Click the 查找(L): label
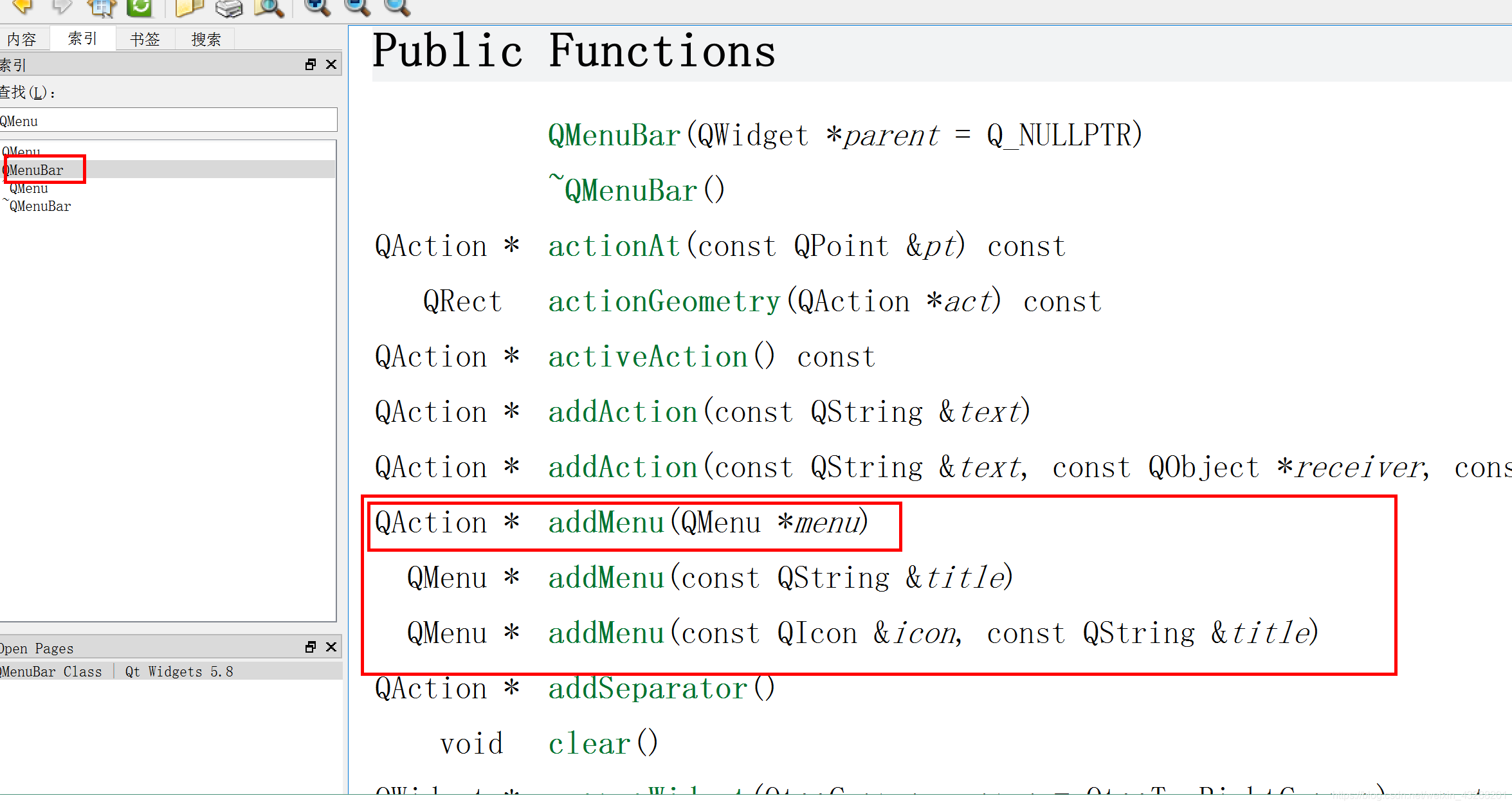This screenshot has width=1512, height=807. [28, 93]
